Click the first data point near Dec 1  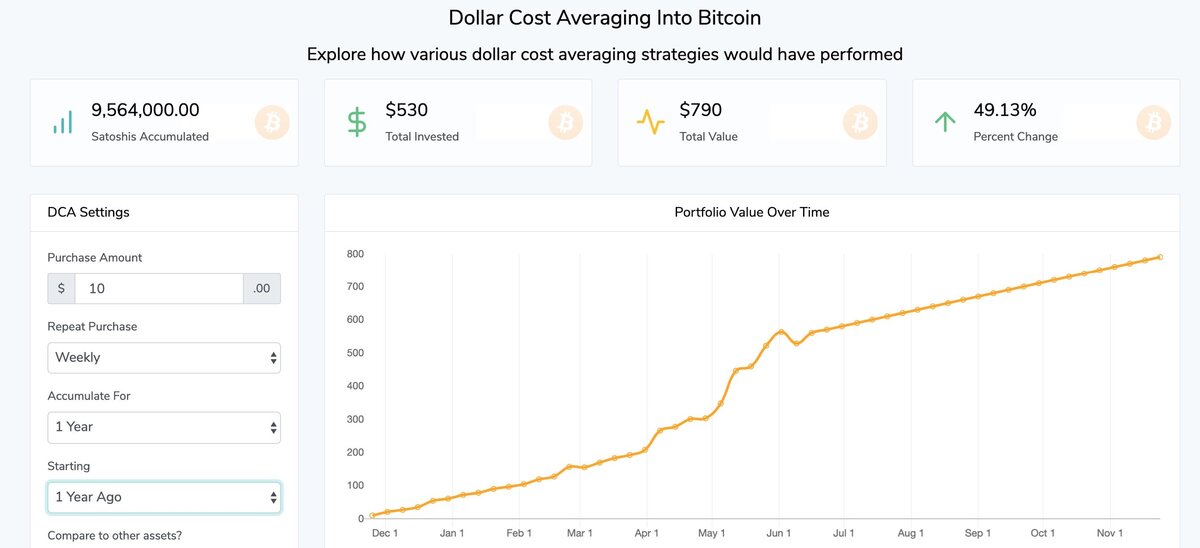point(372,516)
